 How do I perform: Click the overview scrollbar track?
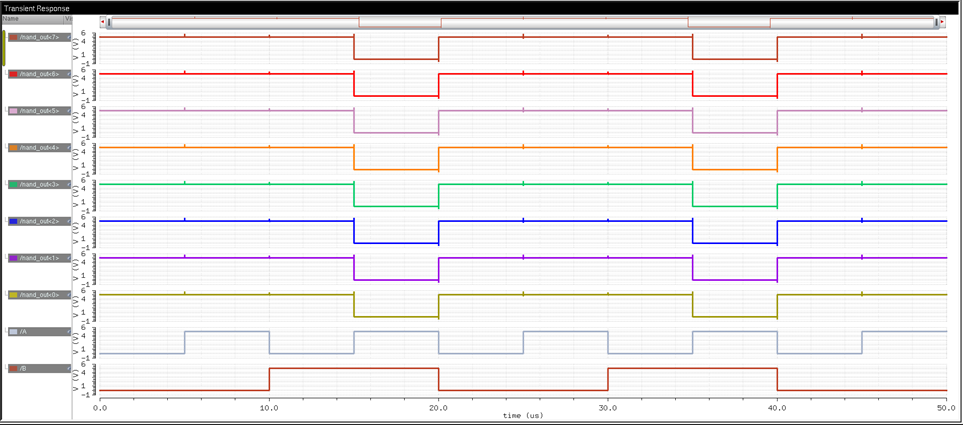[522, 23]
